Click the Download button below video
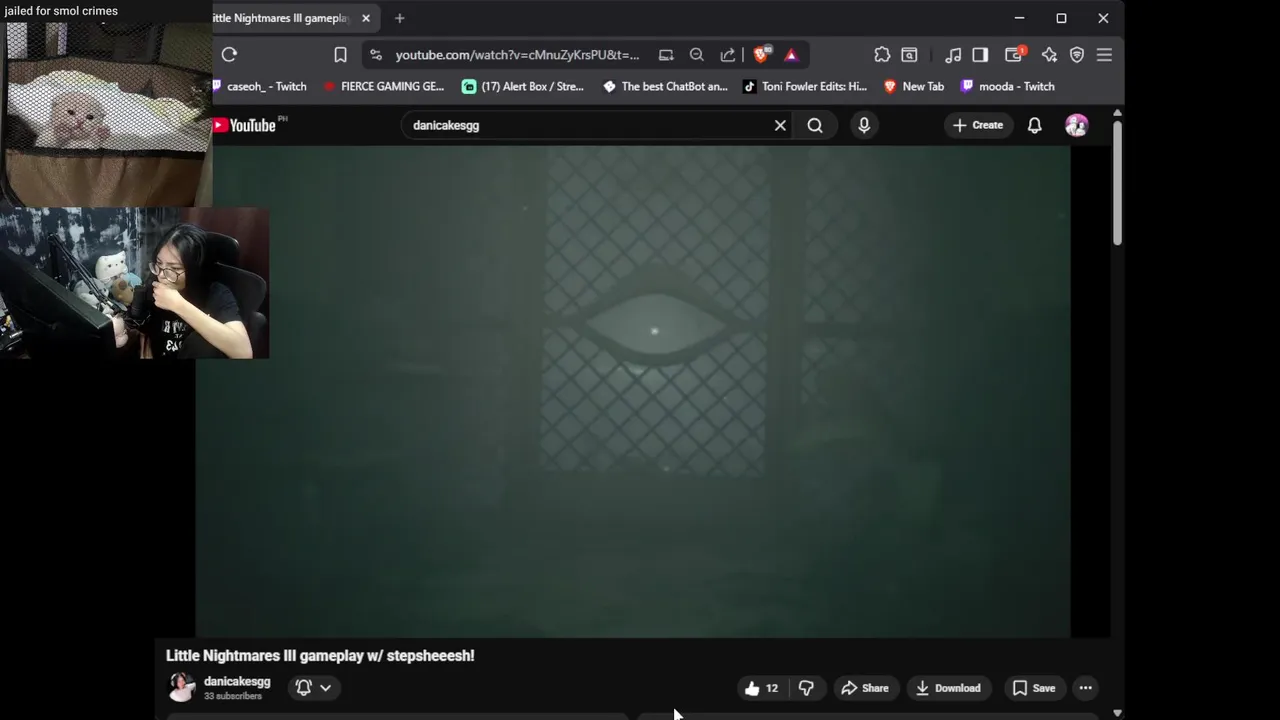Viewport: 1280px width, 720px height. pos(948,688)
